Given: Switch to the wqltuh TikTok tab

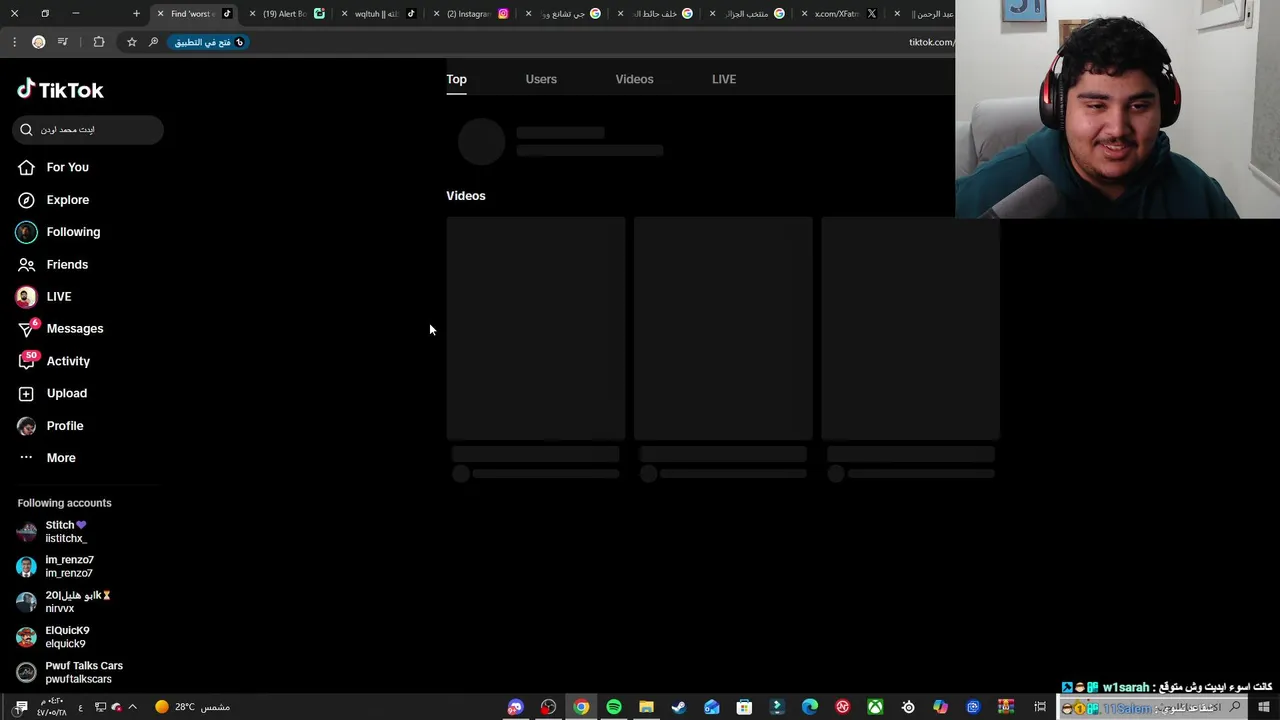Looking at the screenshot, I should (x=378, y=14).
